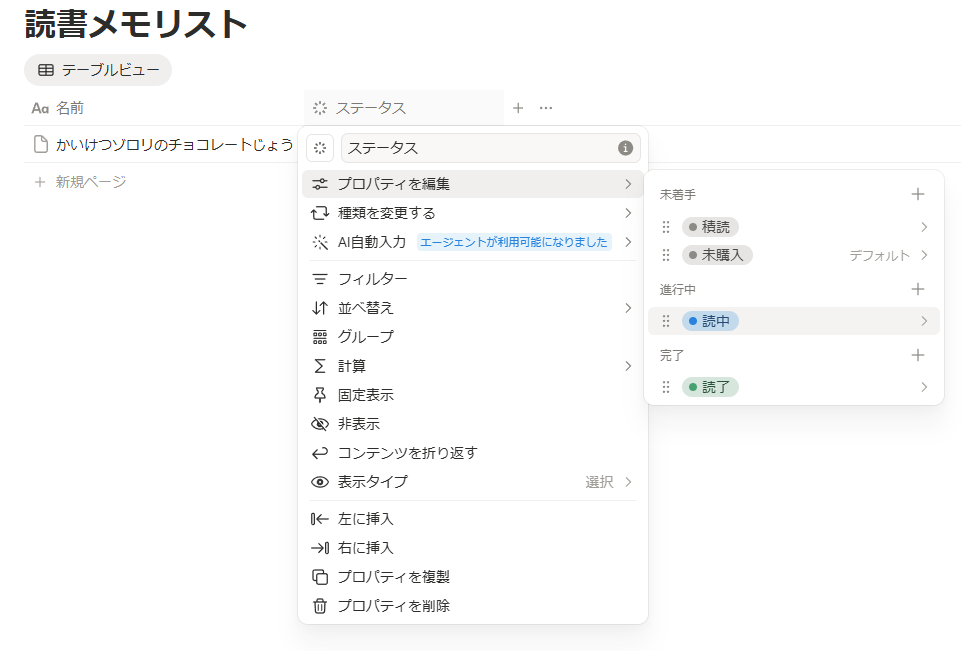
Task: Click the drag handle beside 積読 option
Action: (666, 227)
